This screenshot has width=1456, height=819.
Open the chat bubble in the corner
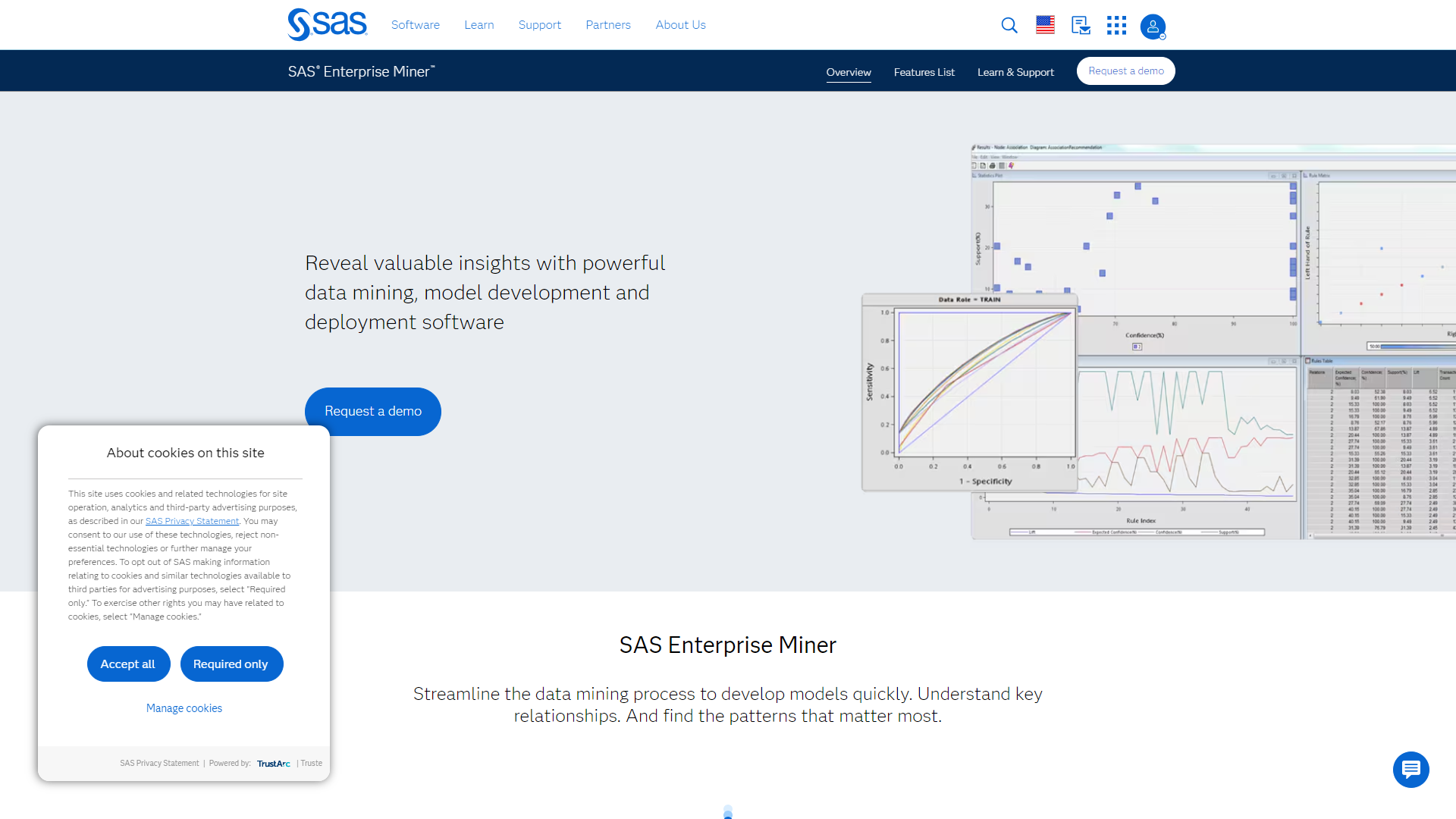(1410, 769)
